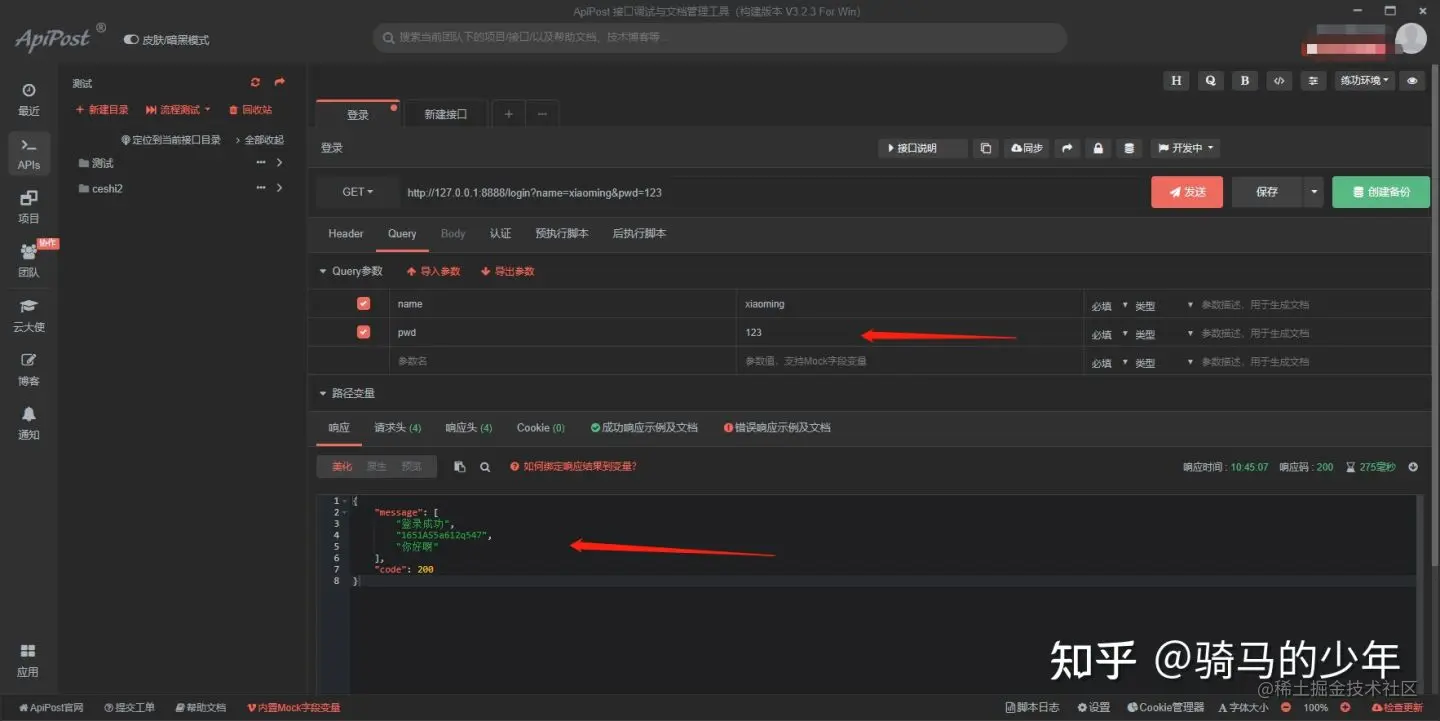Screen dimensions: 1440x721
Task: Expand the 接口说明 description
Action: [x=922, y=148]
